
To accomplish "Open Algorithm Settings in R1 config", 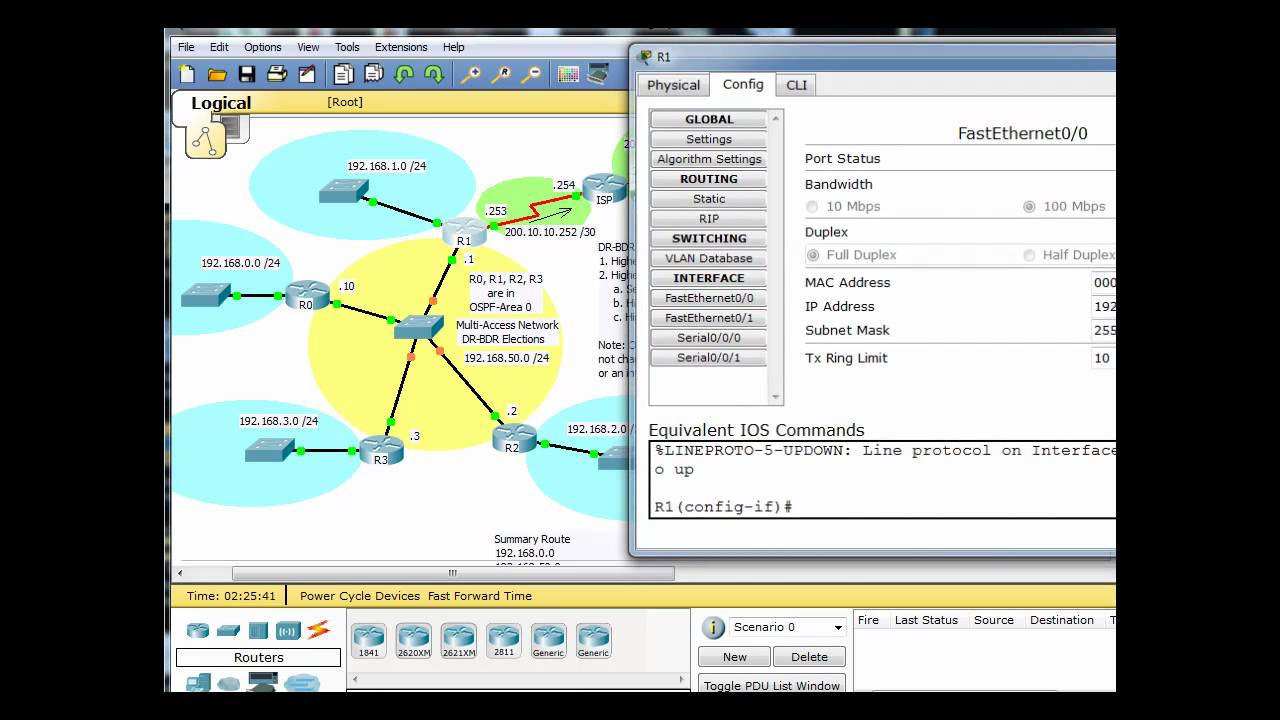I will coord(709,159).
